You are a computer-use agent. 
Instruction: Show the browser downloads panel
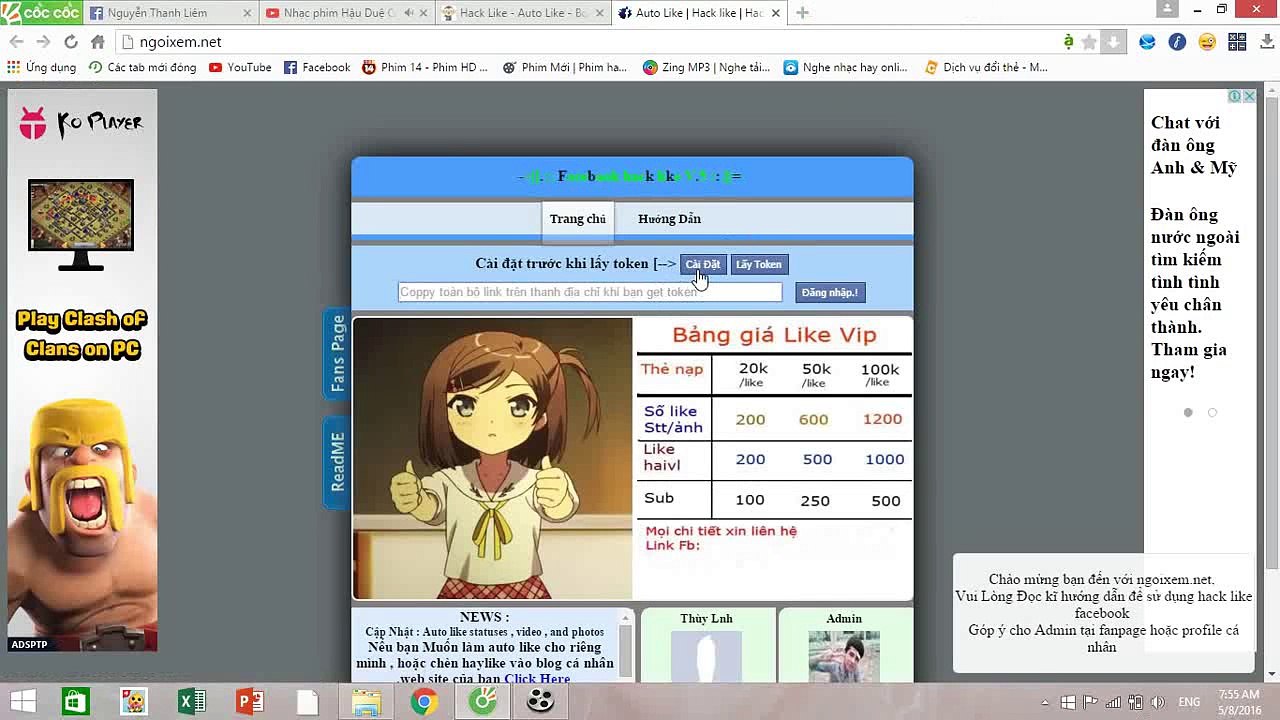click(1265, 42)
